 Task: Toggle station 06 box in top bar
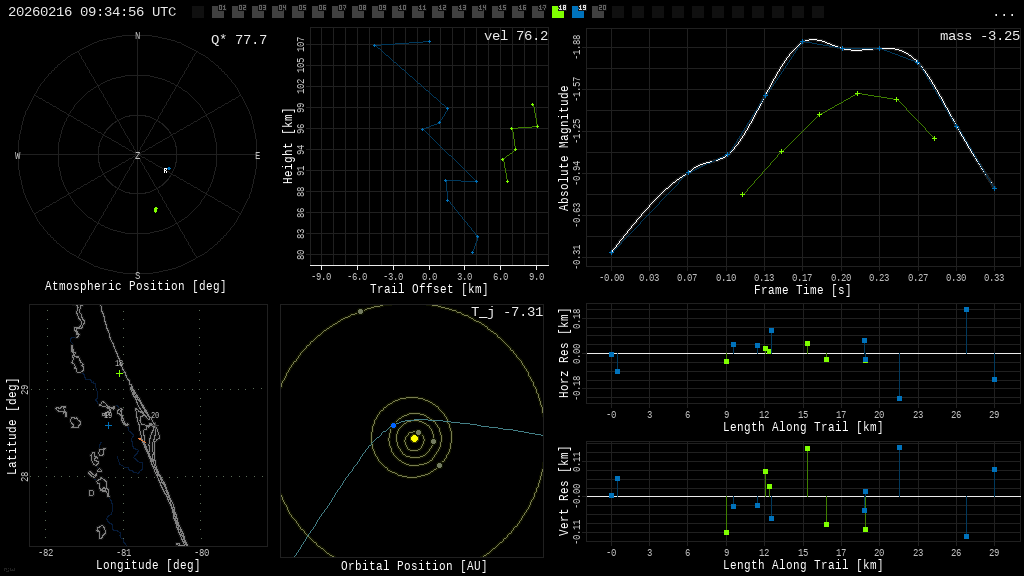point(319,12)
